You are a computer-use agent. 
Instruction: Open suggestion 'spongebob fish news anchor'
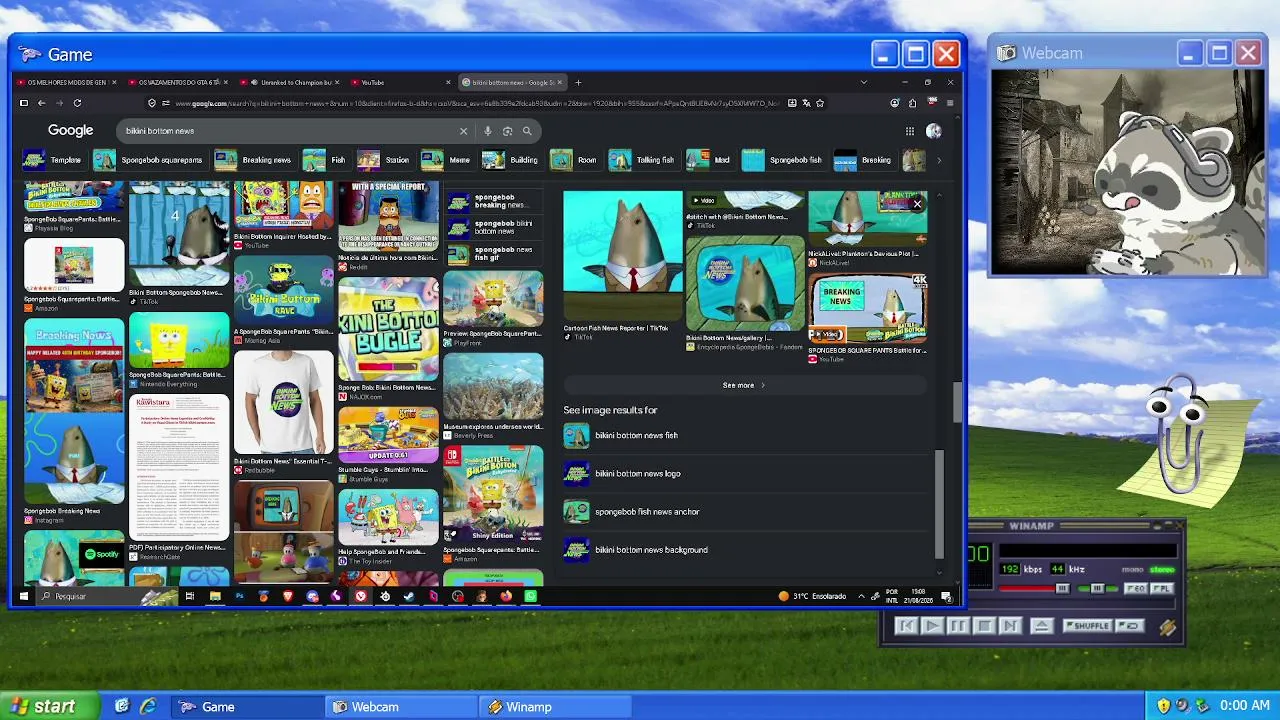(x=746, y=512)
